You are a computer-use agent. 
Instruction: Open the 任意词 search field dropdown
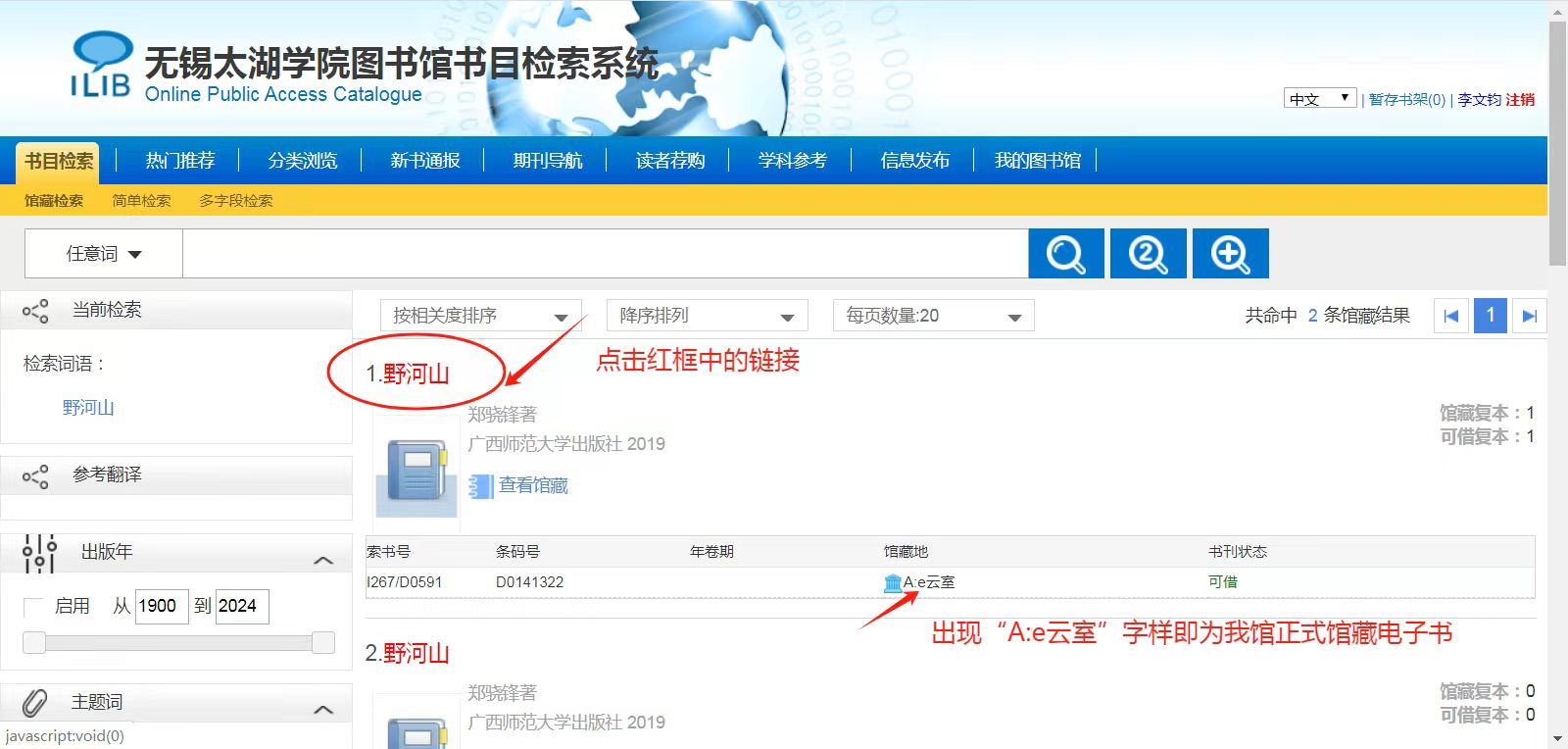tap(104, 254)
